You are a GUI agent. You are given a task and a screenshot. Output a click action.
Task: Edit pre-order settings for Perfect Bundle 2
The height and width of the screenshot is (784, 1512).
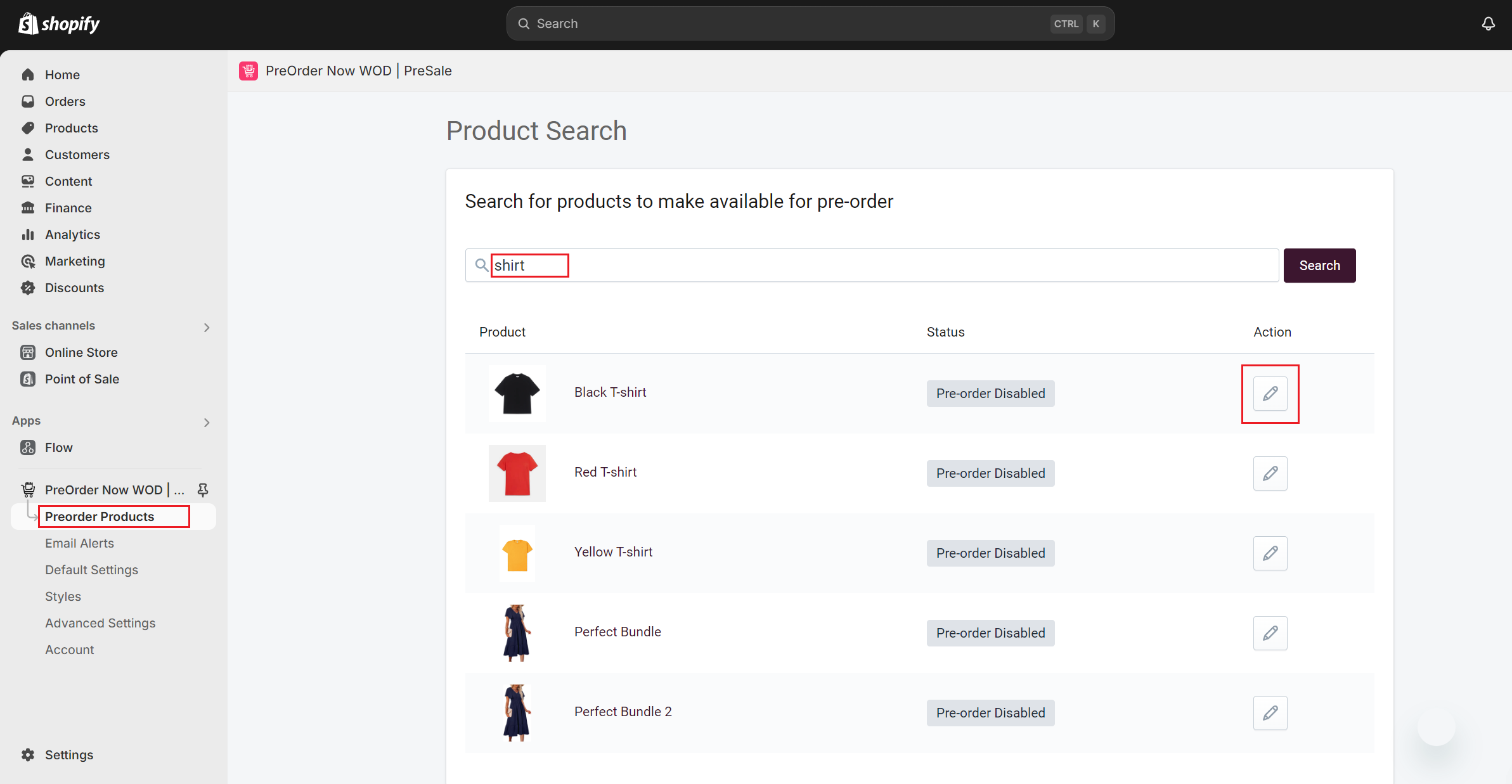tap(1270, 713)
